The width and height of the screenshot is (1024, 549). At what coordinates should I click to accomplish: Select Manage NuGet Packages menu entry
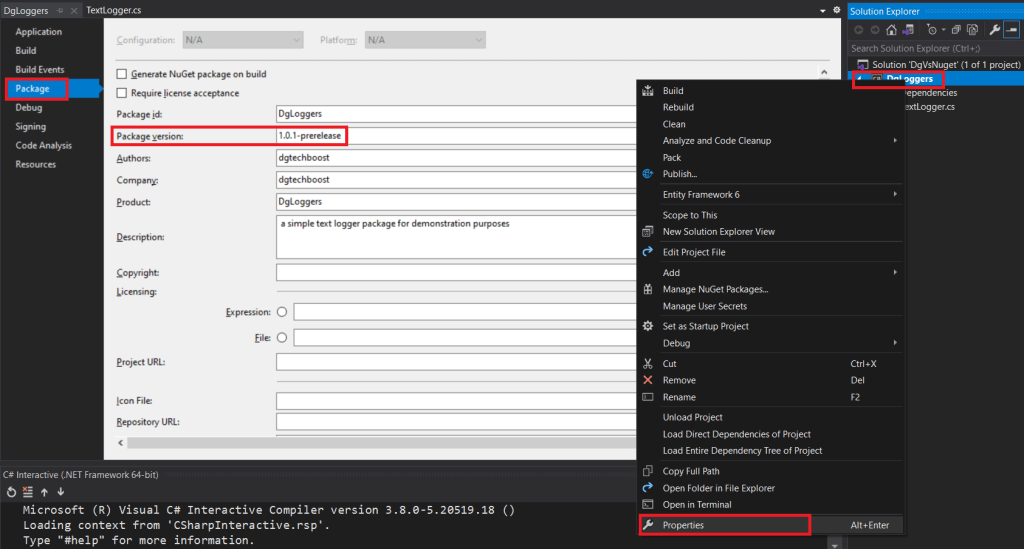(x=715, y=289)
